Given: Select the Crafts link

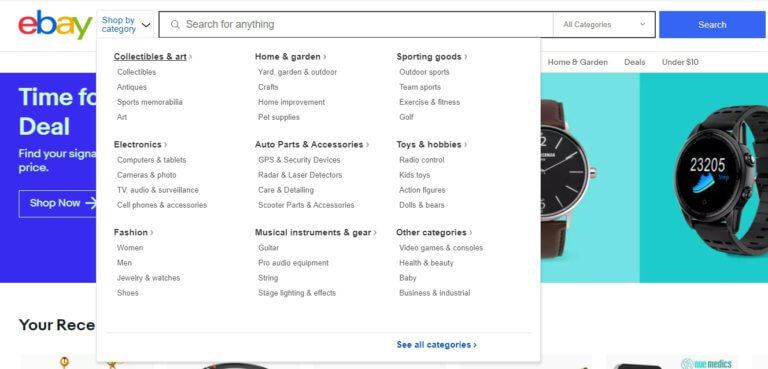Looking at the screenshot, I should (x=268, y=87).
